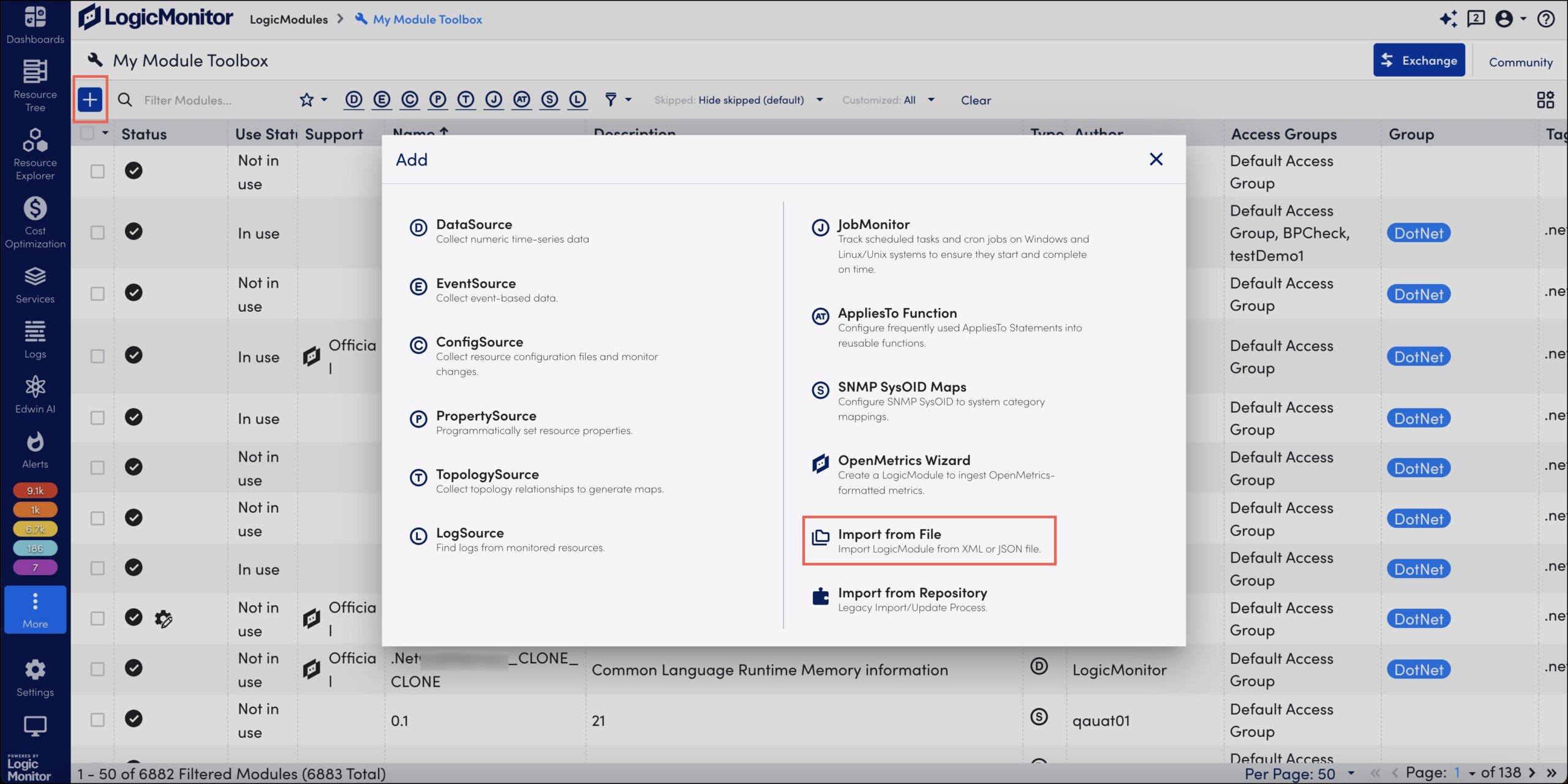
Task: Click the blue plus Add button
Action: click(90, 99)
